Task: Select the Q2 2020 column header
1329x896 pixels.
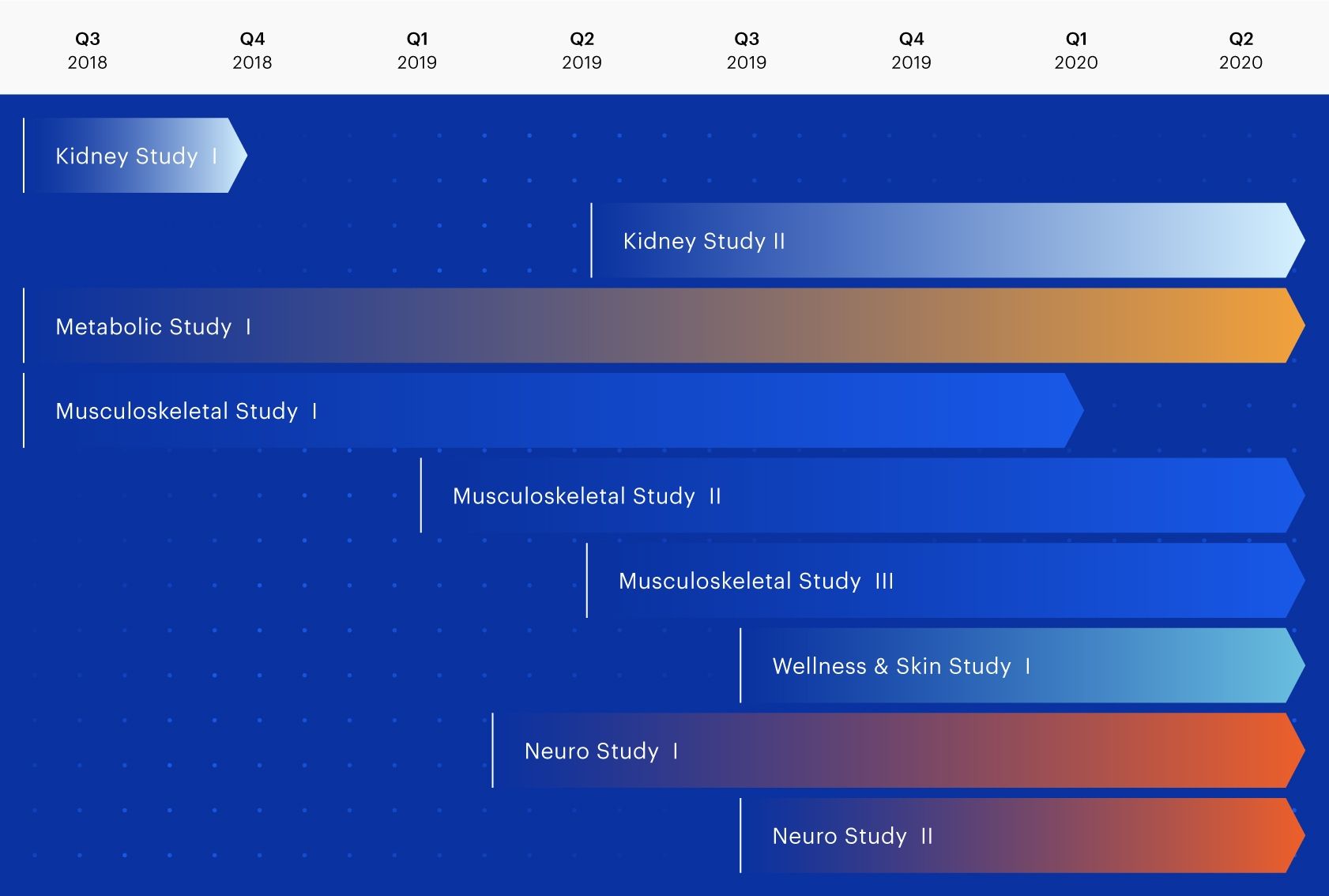Action: 1241,51
